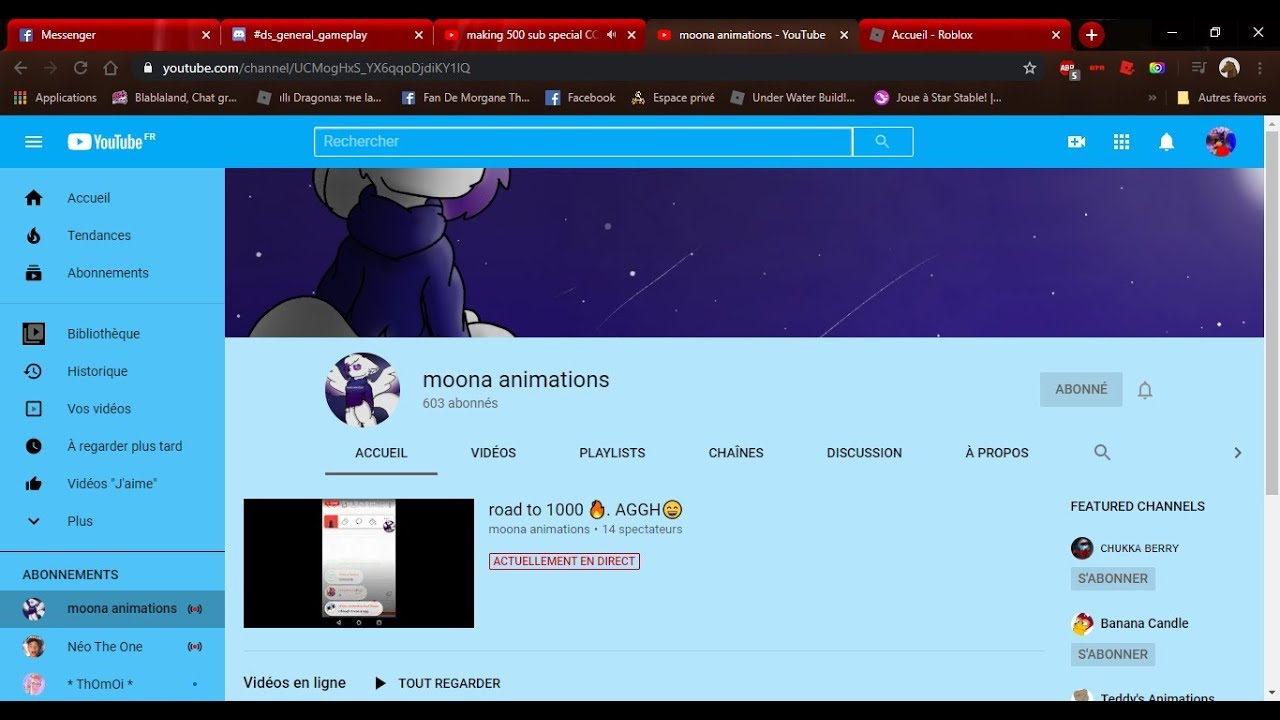Image resolution: width=1280 pixels, height=720 pixels.
Task: Open the notifications bell in top bar
Action: 1166,142
